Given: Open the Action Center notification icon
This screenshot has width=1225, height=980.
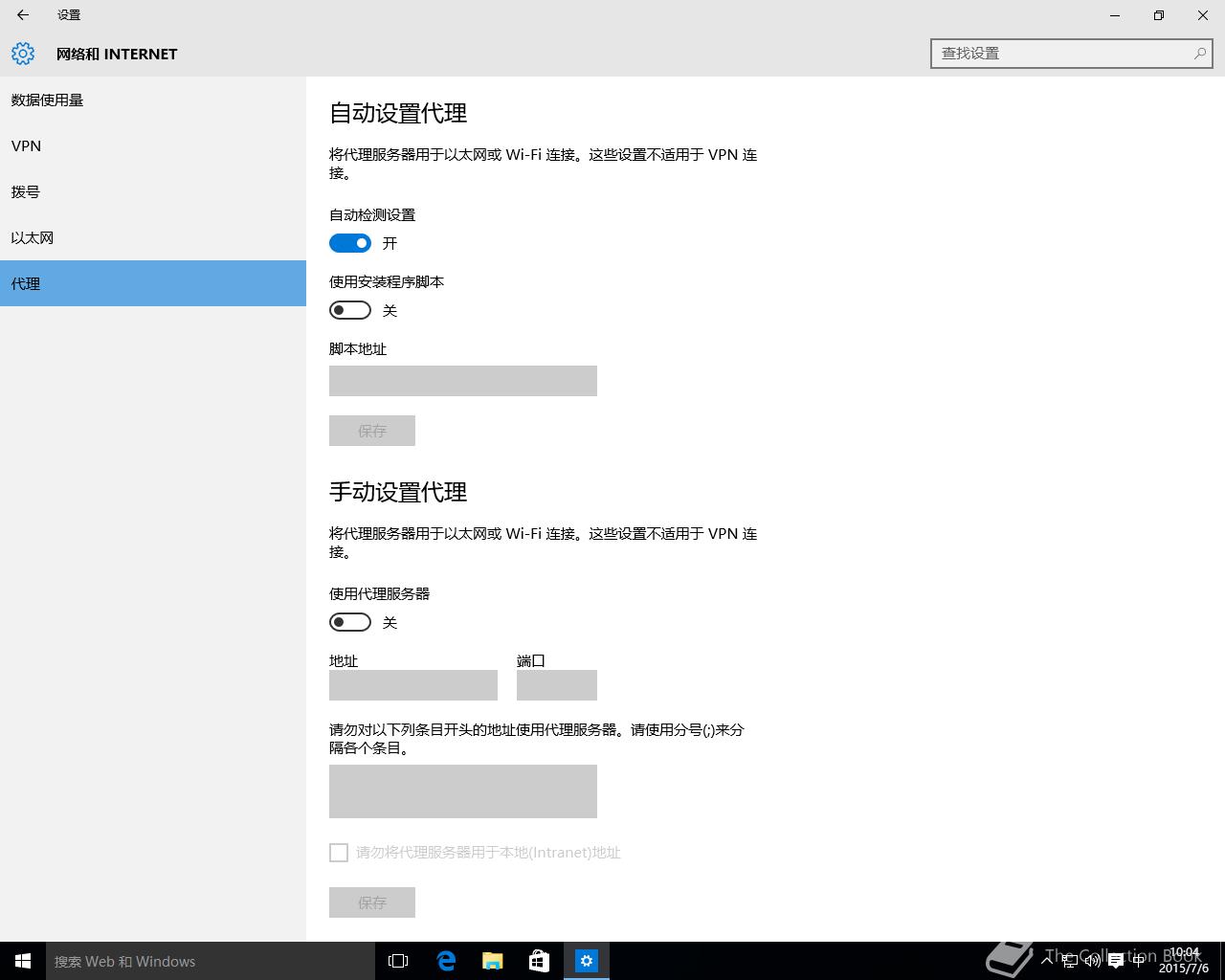Looking at the screenshot, I should [x=1116, y=961].
